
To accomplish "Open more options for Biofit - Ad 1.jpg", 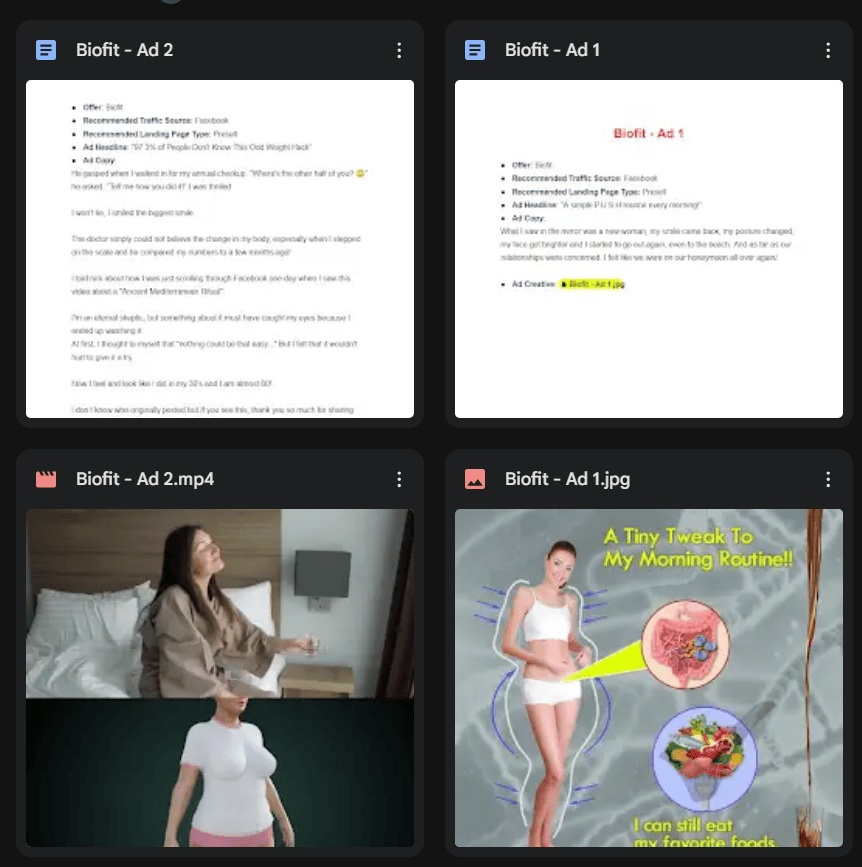I will click(827, 479).
